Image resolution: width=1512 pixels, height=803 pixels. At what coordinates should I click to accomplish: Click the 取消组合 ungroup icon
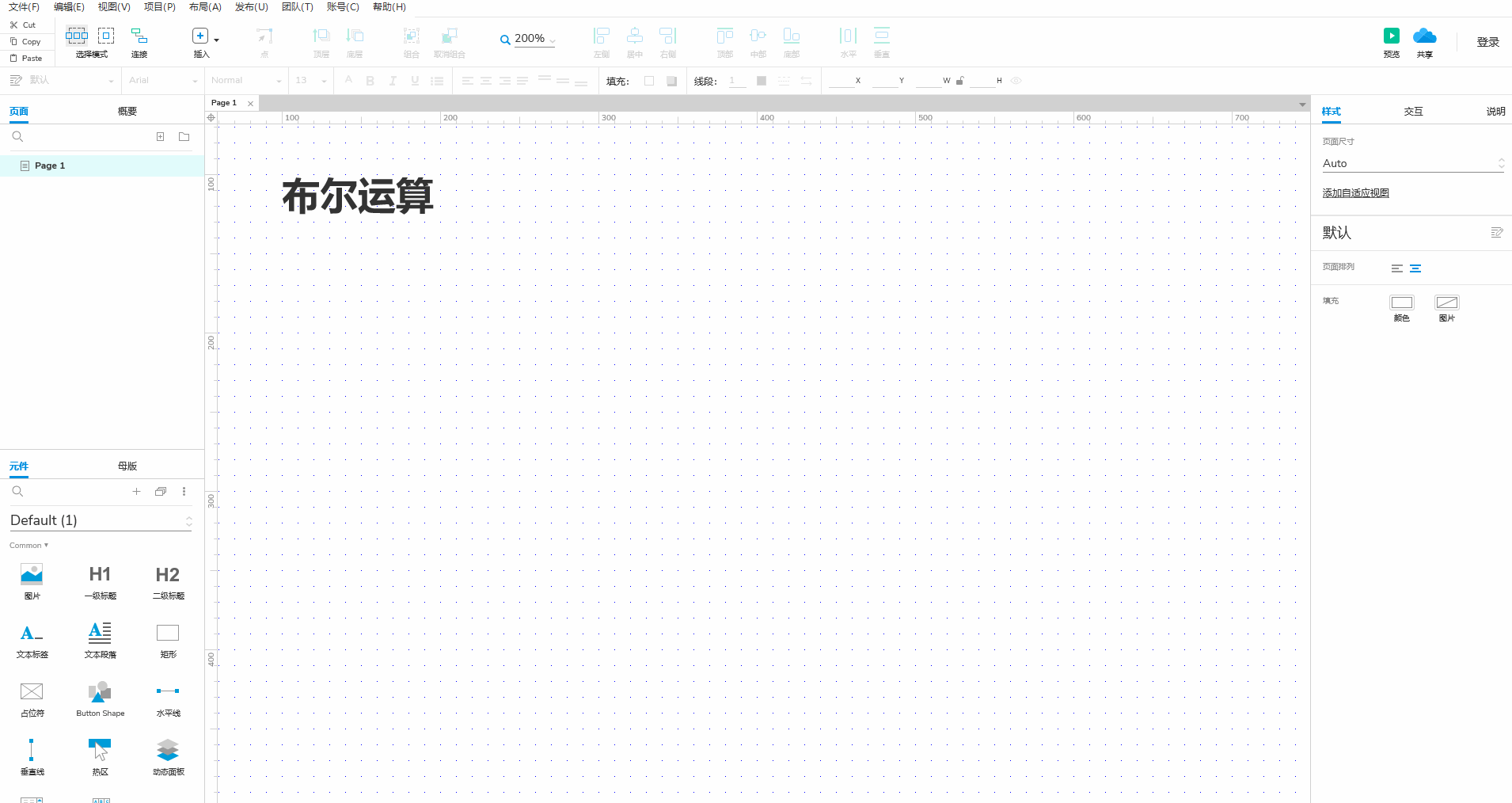pos(450,36)
